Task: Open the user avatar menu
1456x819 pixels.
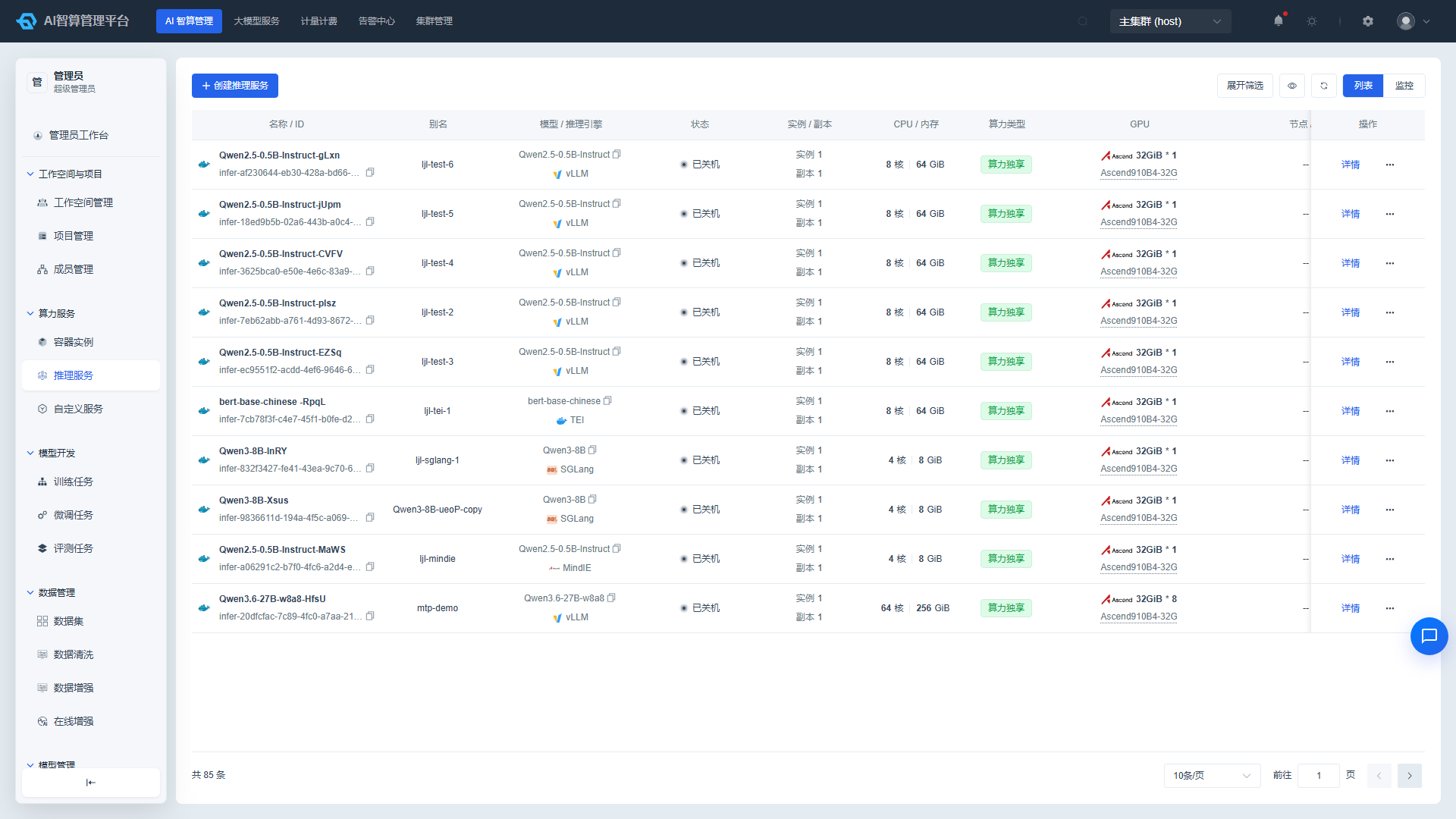Action: [x=1414, y=21]
